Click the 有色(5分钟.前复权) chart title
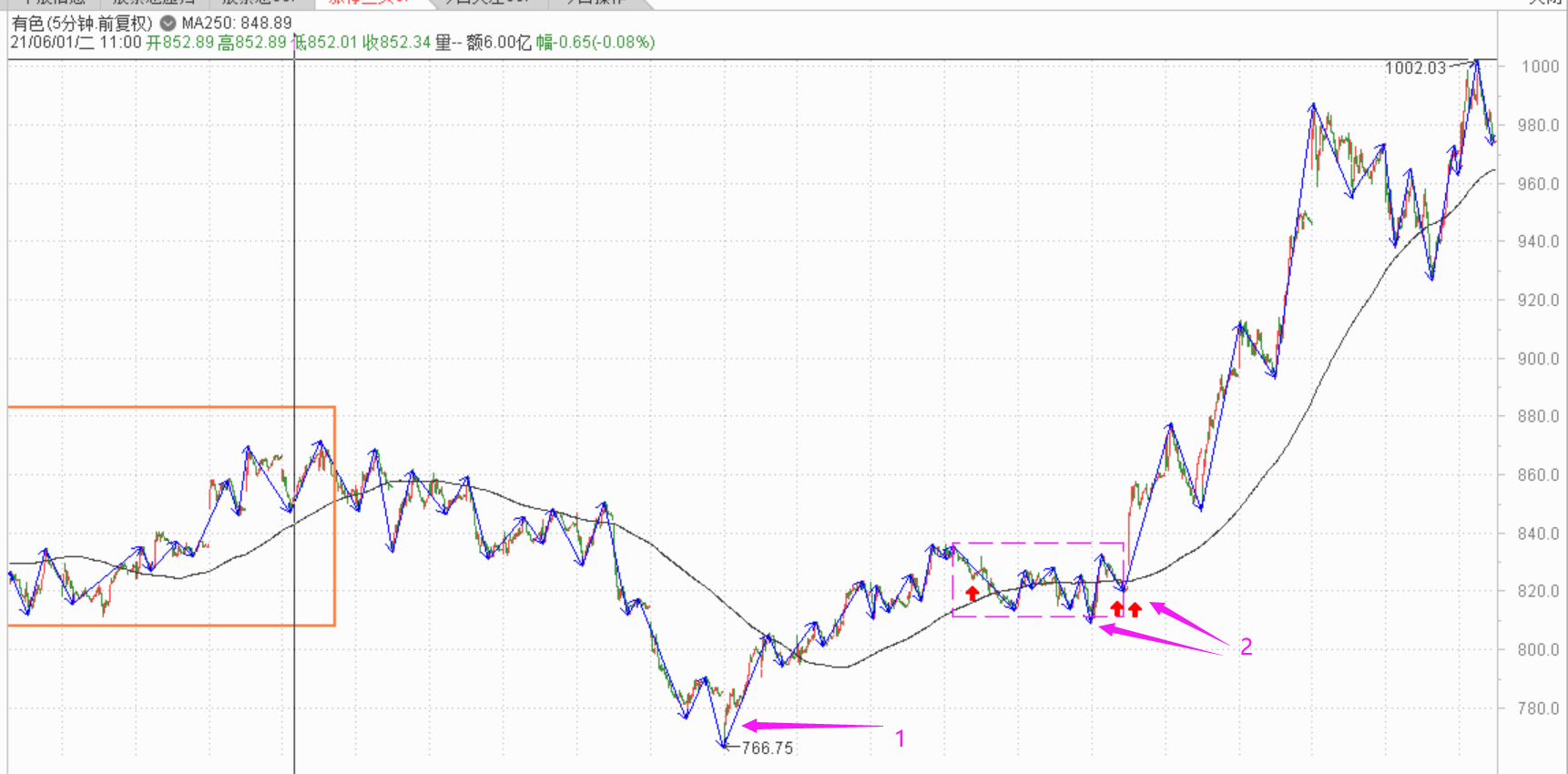Screen dimensions: 1568x774 [82, 24]
